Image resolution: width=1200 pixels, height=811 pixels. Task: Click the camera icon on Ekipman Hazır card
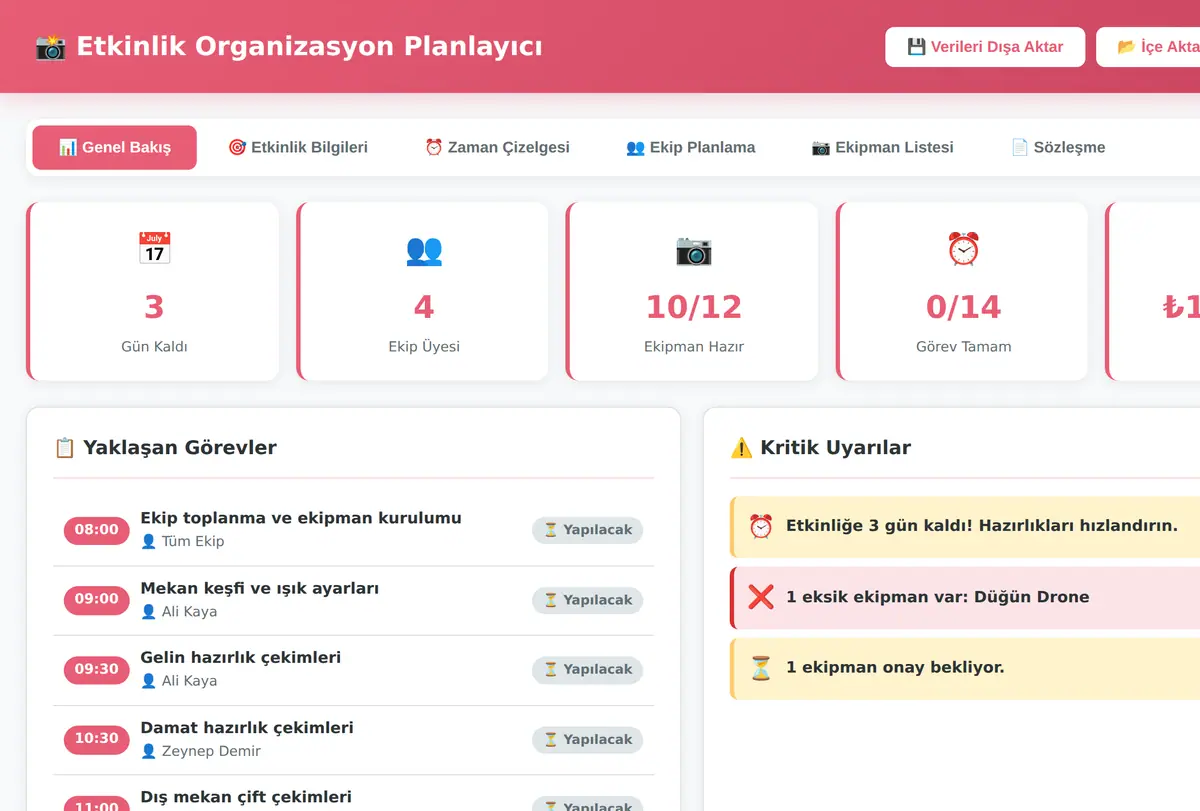(694, 249)
